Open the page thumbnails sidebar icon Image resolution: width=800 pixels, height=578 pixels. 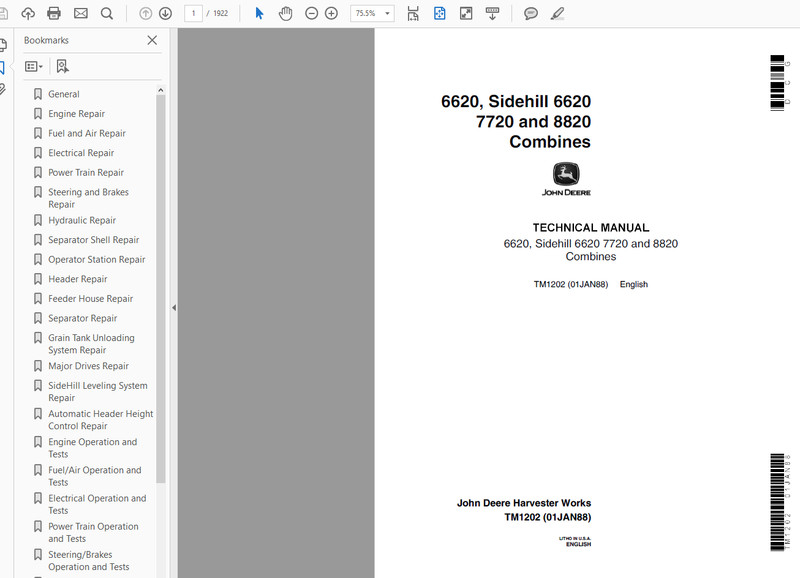tap(3, 45)
